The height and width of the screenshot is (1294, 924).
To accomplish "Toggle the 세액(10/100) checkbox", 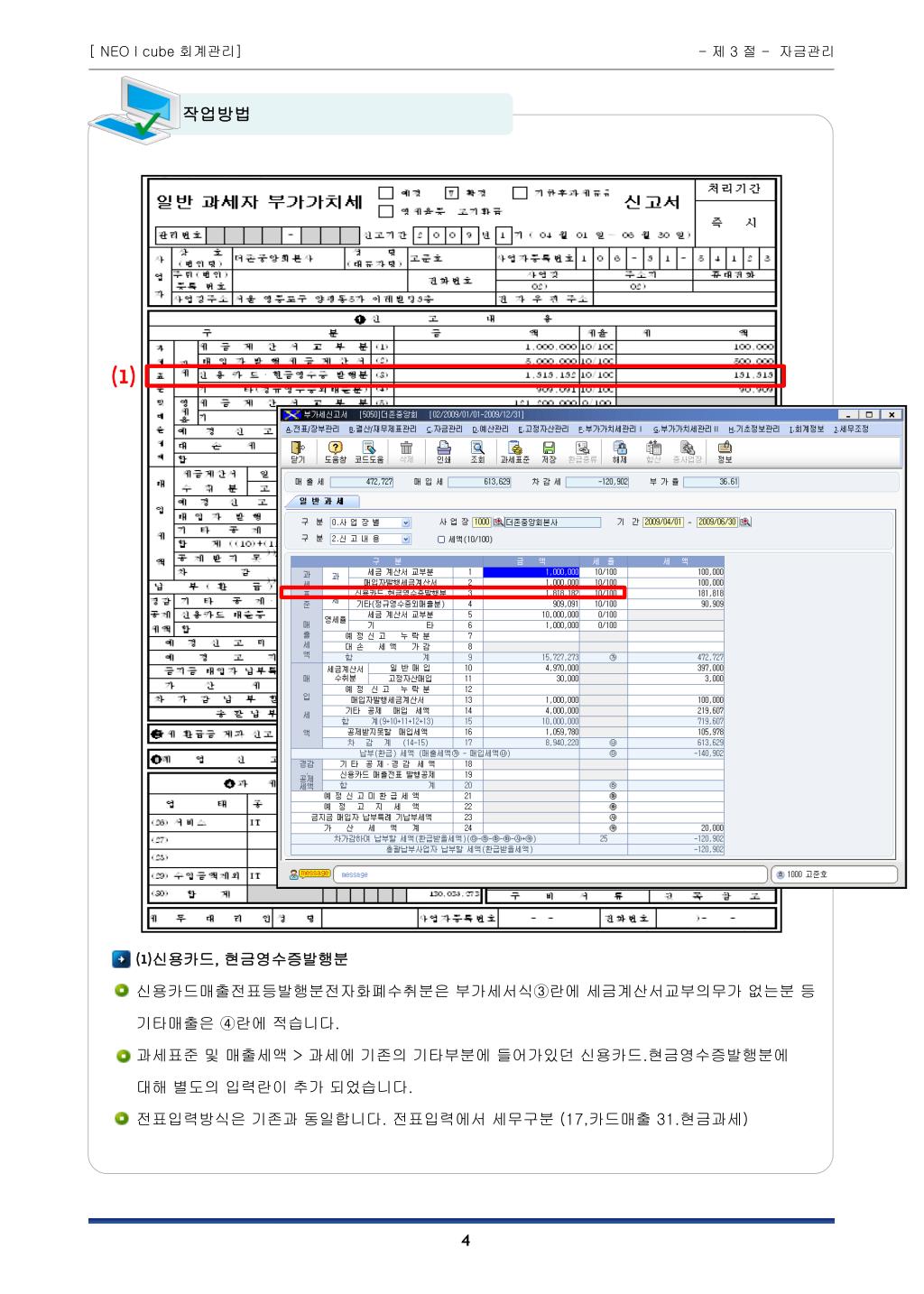I will (x=441, y=540).
